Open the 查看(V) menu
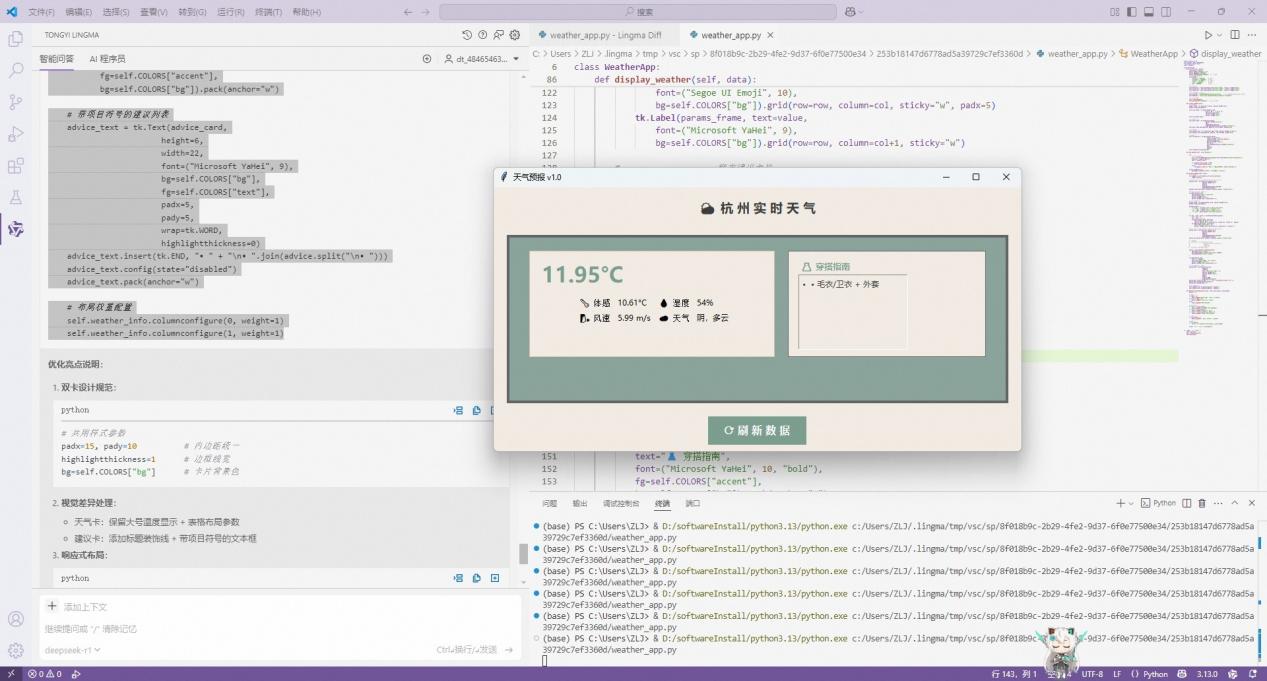Viewport: 1267px width, 681px height. coord(153,12)
